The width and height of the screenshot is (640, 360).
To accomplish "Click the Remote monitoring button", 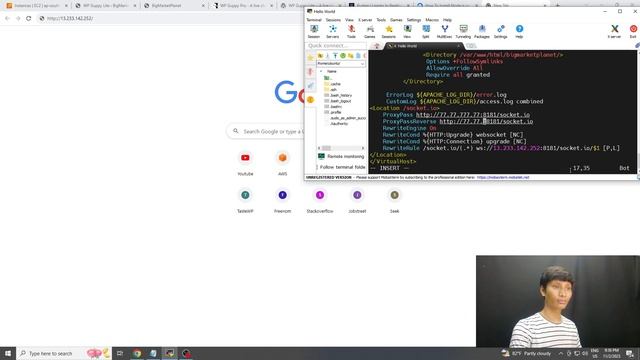I will pos(341,156).
